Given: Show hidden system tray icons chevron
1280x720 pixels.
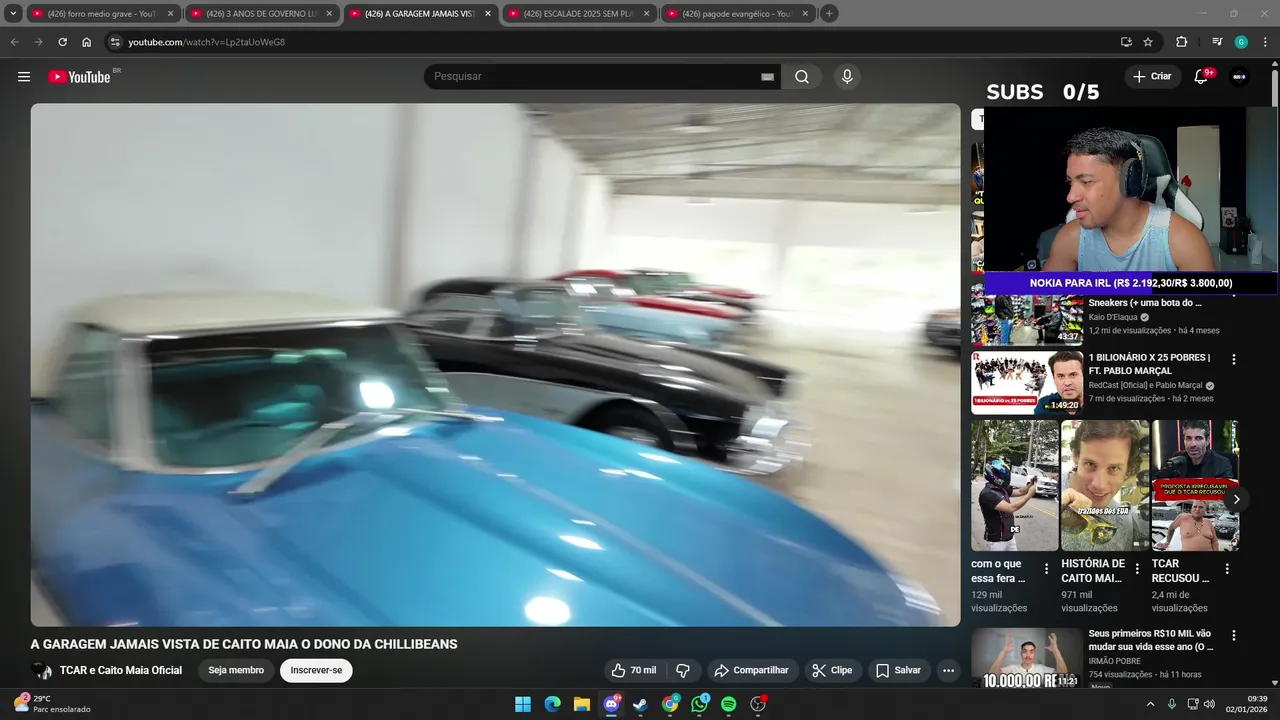Looking at the screenshot, I should click(1150, 704).
